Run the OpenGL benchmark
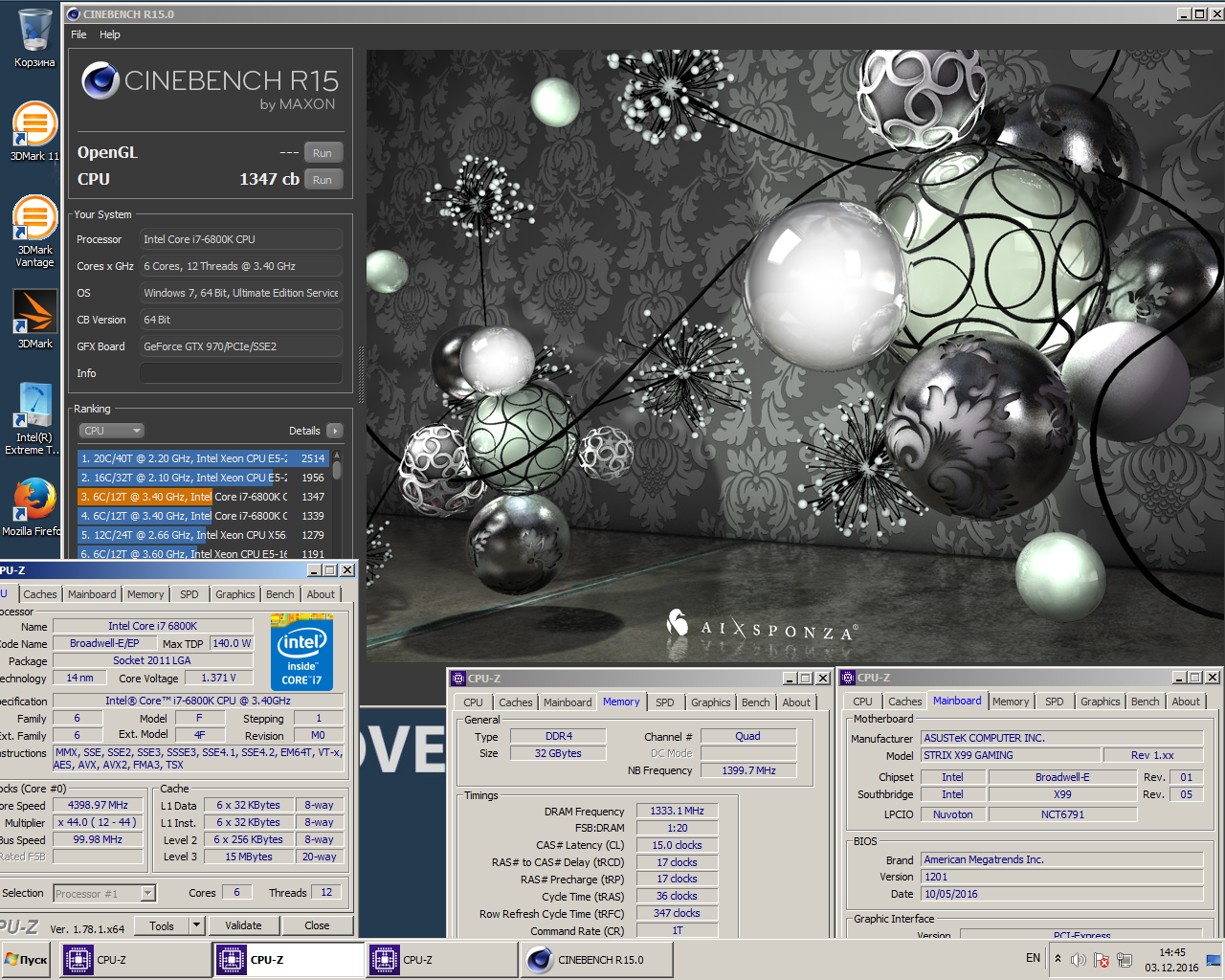Image resolution: width=1225 pixels, height=980 pixels. pos(323,153)
